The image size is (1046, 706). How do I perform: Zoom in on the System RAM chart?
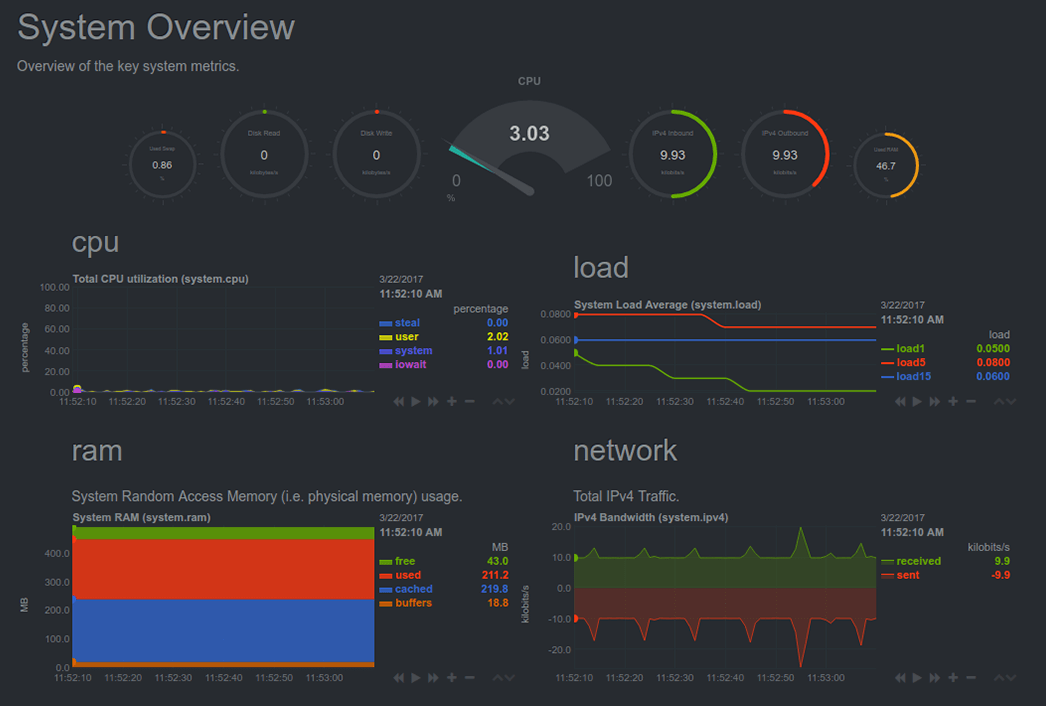(452, 677)
